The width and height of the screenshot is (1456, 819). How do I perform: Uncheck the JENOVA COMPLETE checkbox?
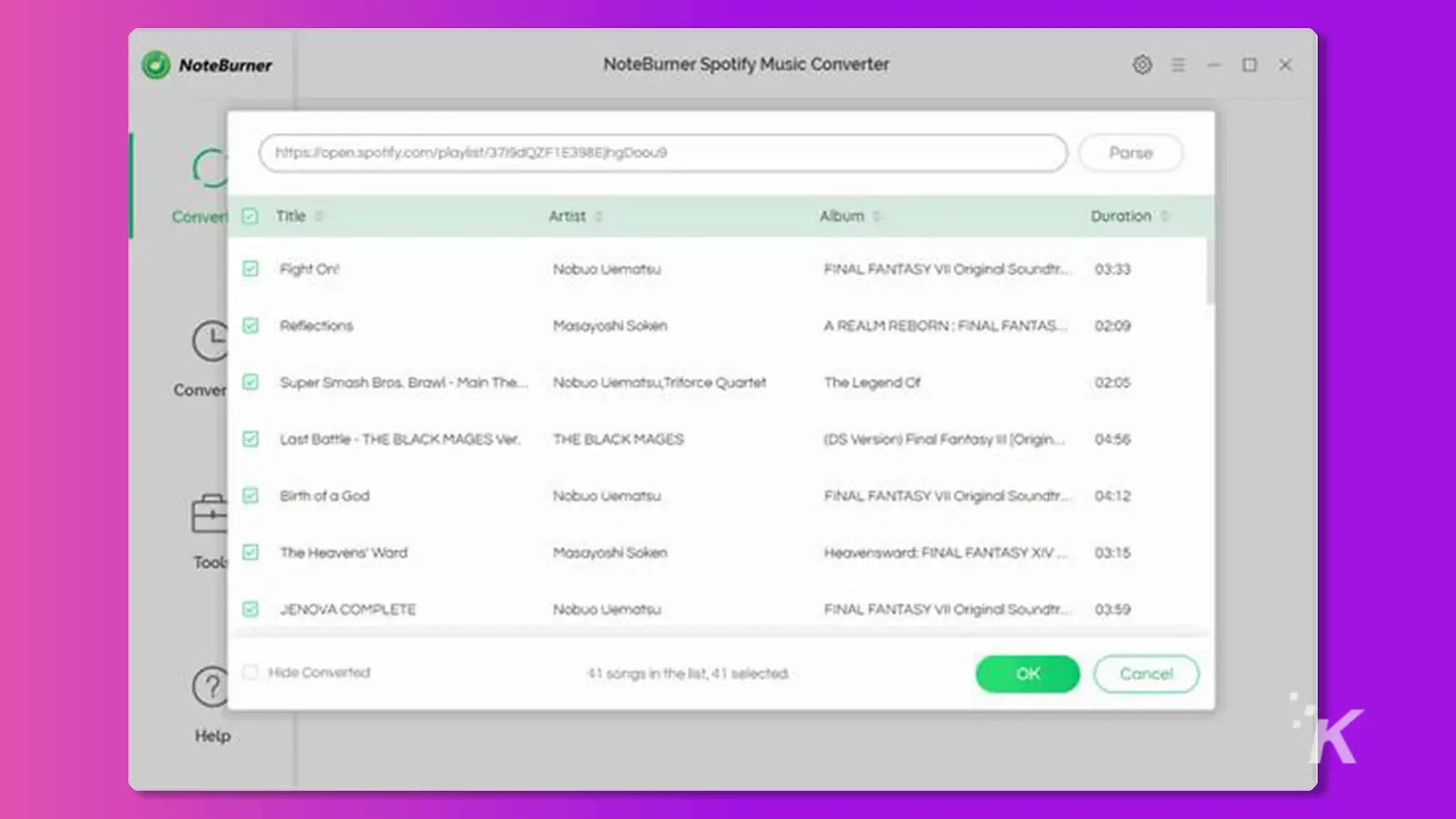250,609
